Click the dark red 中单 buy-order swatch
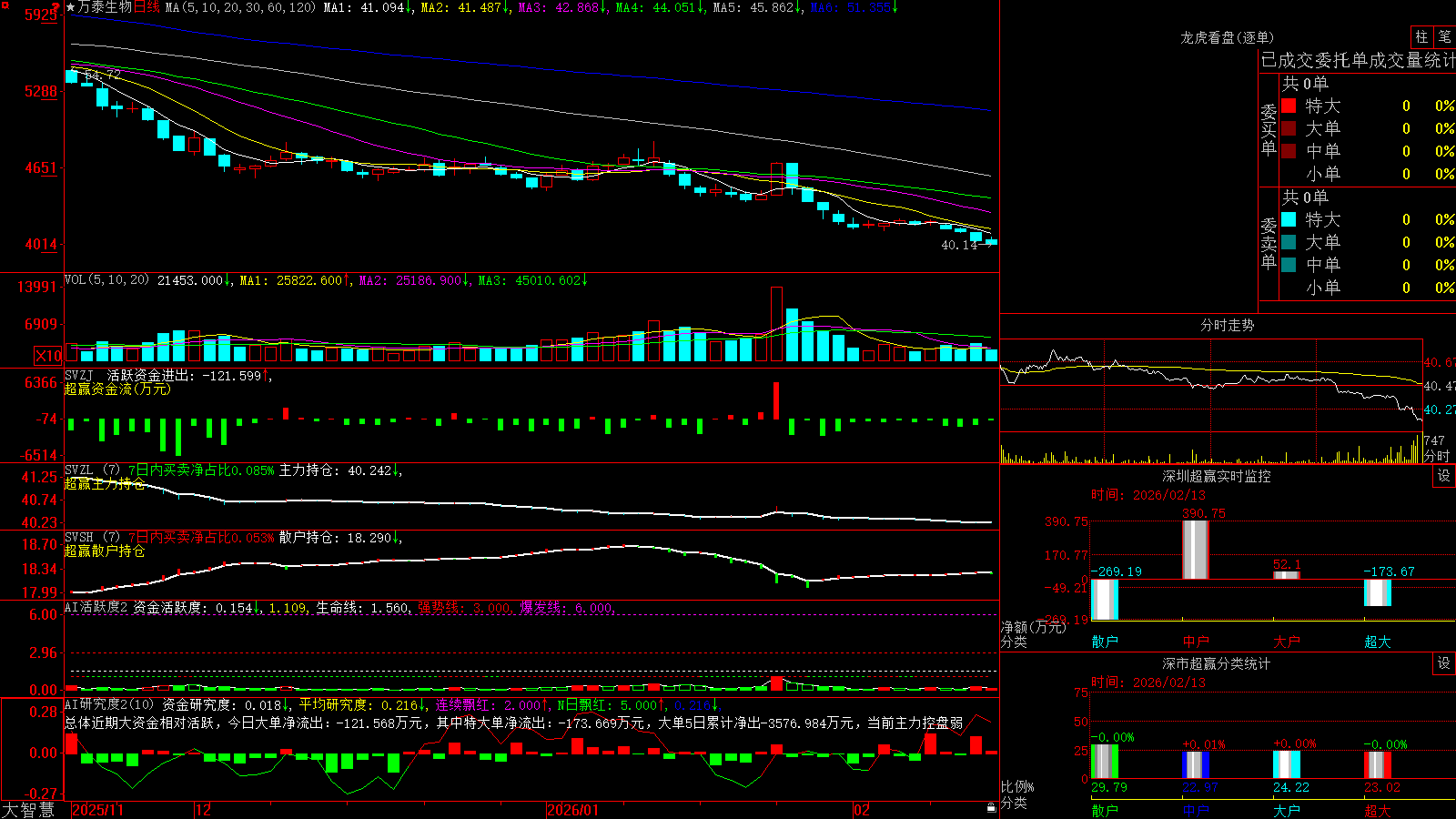This screenshot has height=819, width=1456. point(1289,151)
